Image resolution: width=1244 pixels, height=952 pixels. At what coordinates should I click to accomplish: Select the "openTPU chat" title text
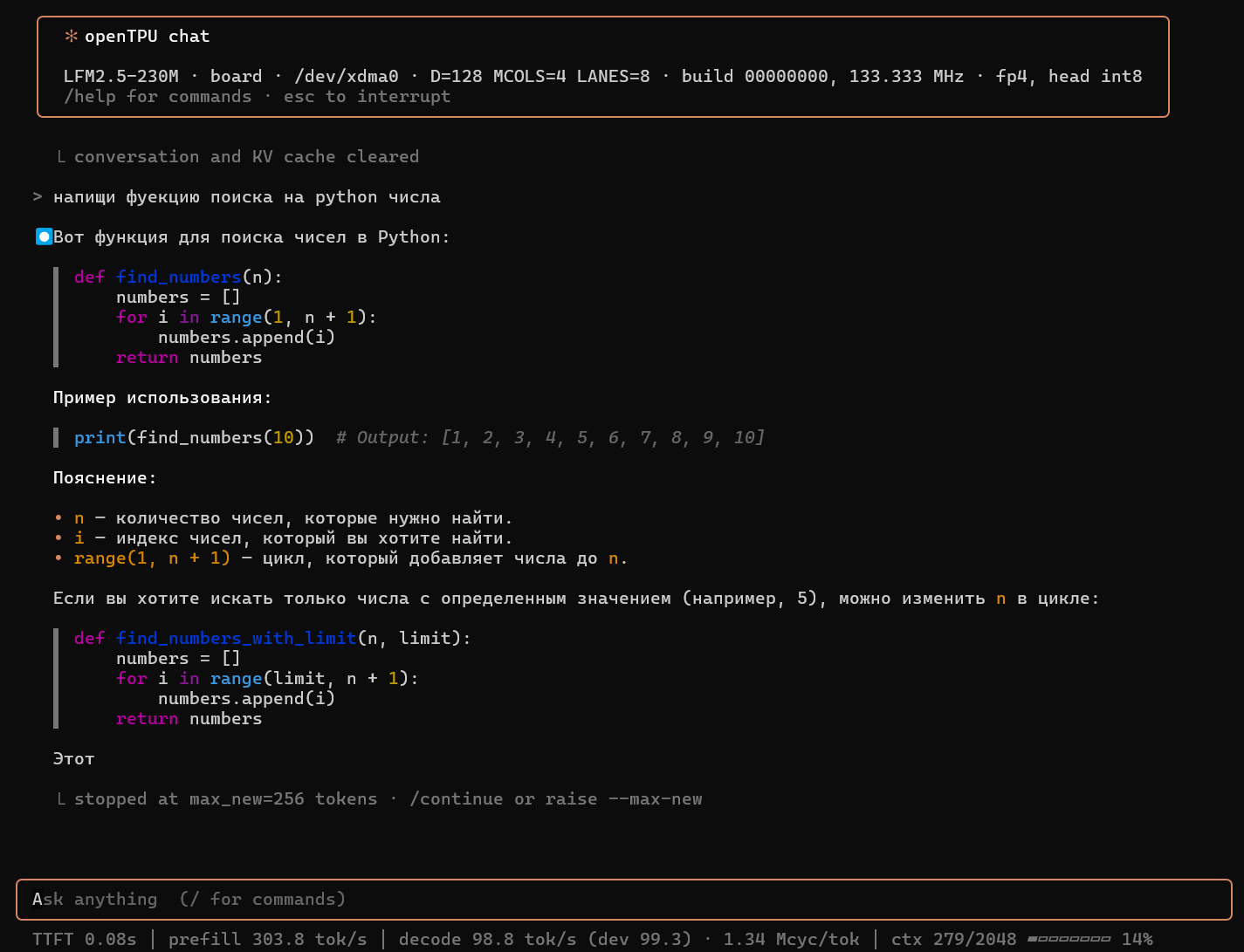click(148, 37)
